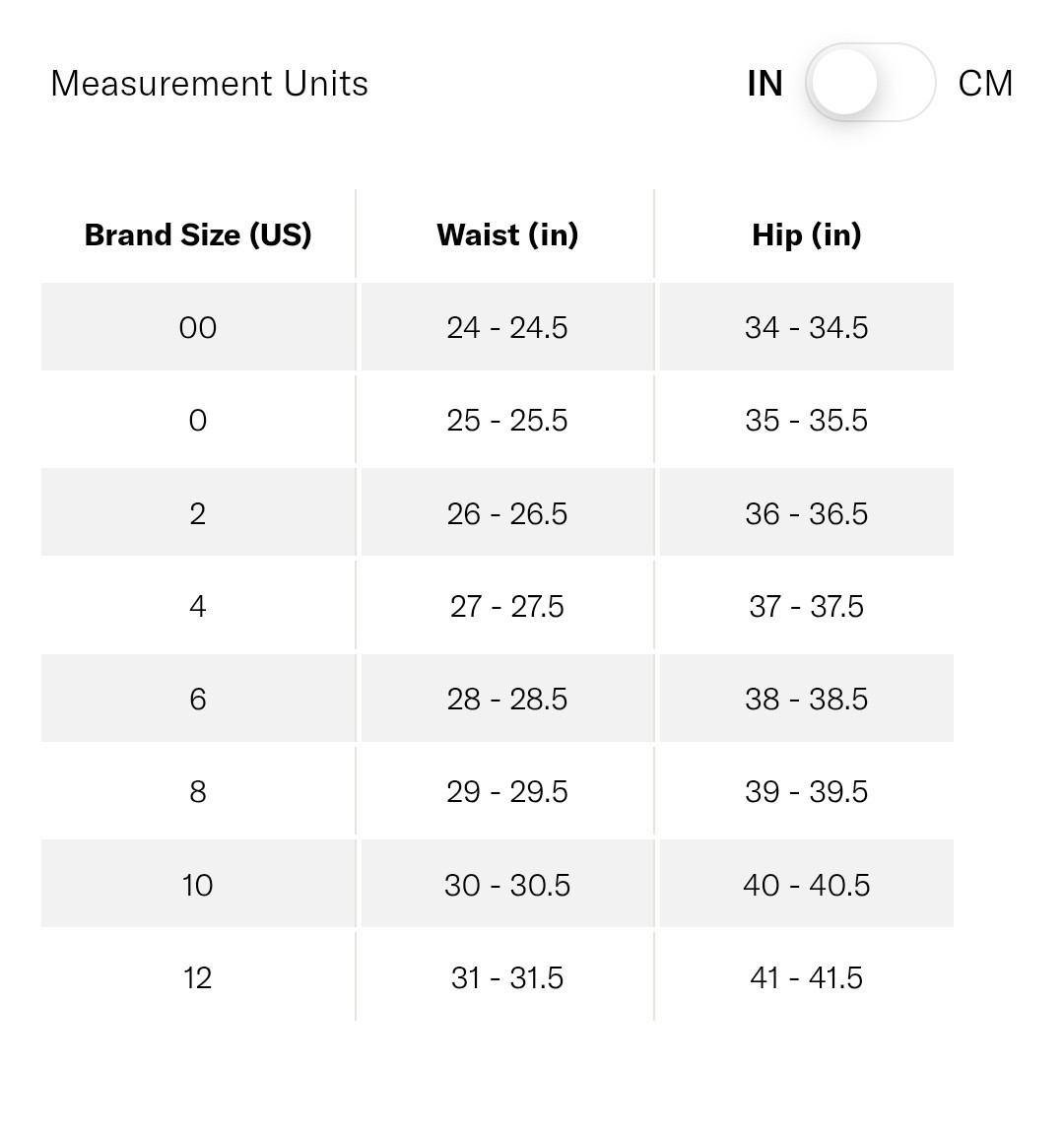This screenshot has height=1136, width=1064.
Task: Click the Measurement Units label
Action: click(209, 84)
